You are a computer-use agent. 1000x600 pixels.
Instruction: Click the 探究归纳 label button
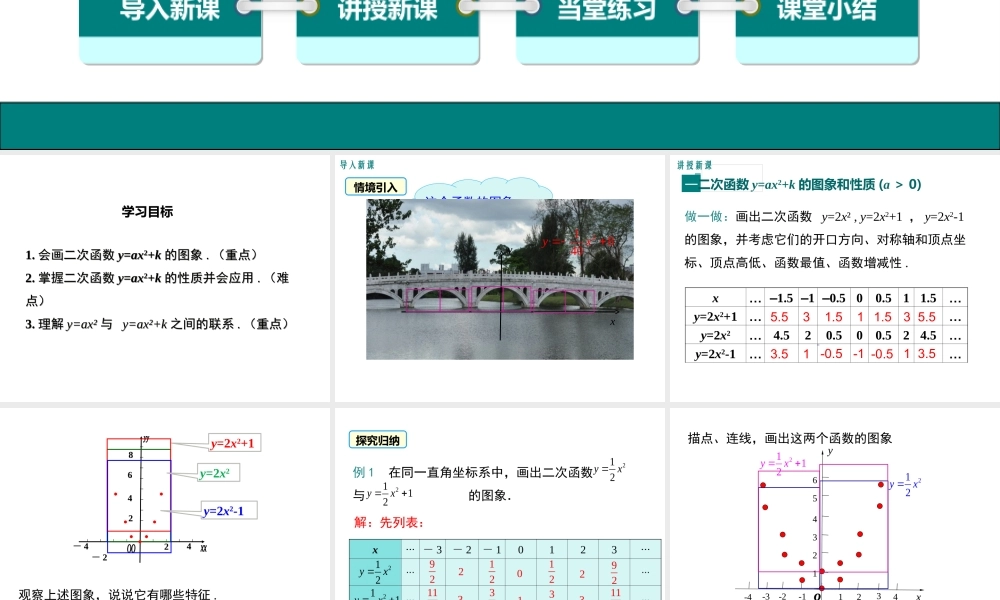tap(378, 440)
